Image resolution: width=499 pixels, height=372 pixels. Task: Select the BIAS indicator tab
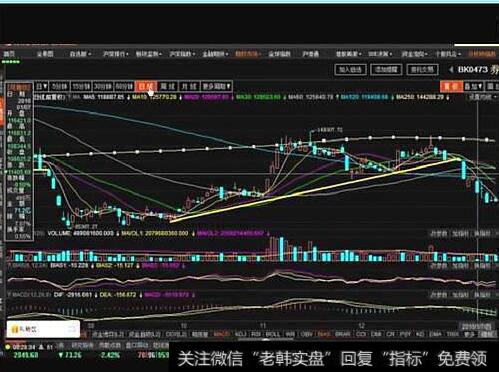324,334
